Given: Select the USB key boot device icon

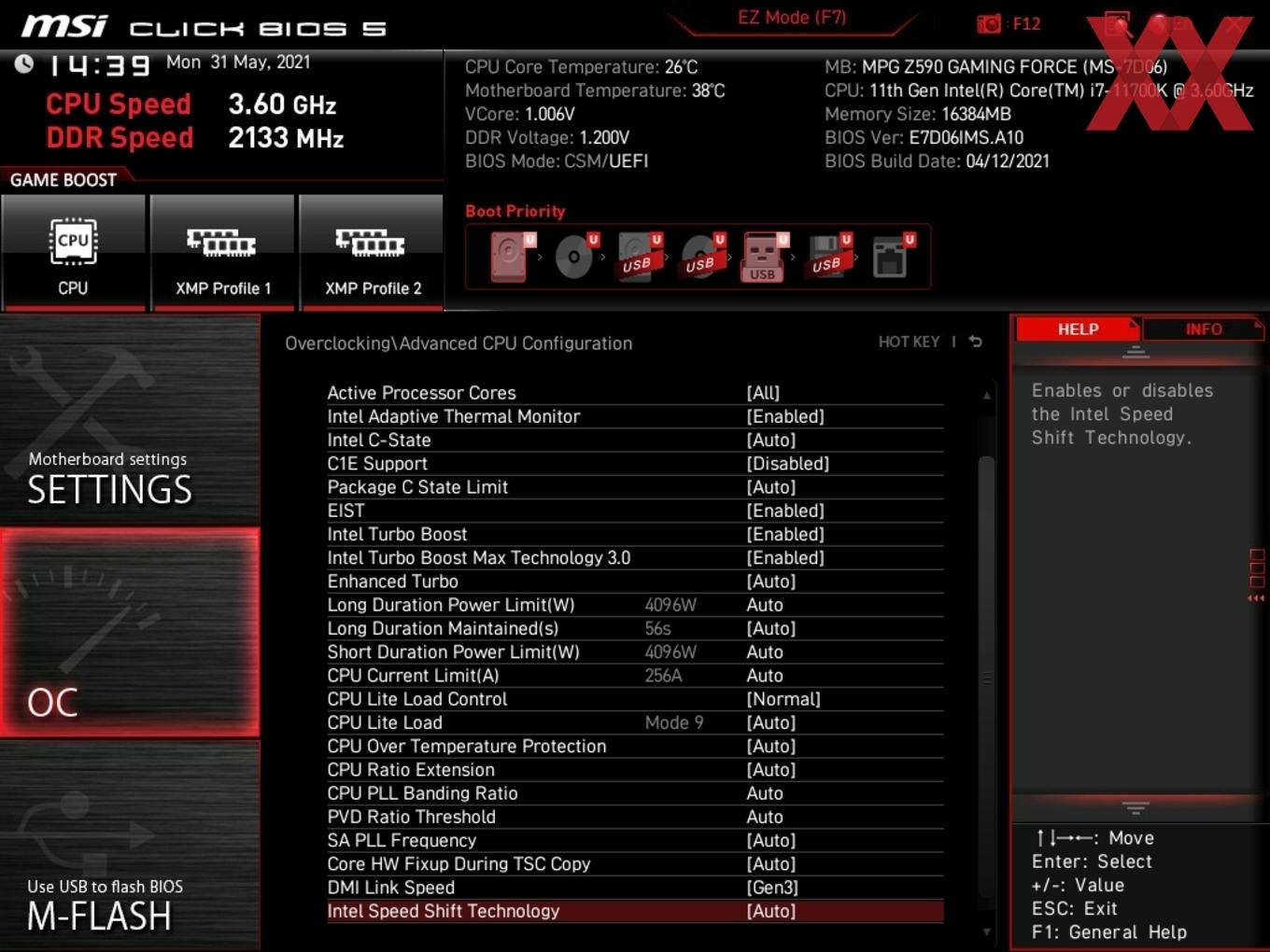Looking at the screenshot, I should tap(765, 257).
